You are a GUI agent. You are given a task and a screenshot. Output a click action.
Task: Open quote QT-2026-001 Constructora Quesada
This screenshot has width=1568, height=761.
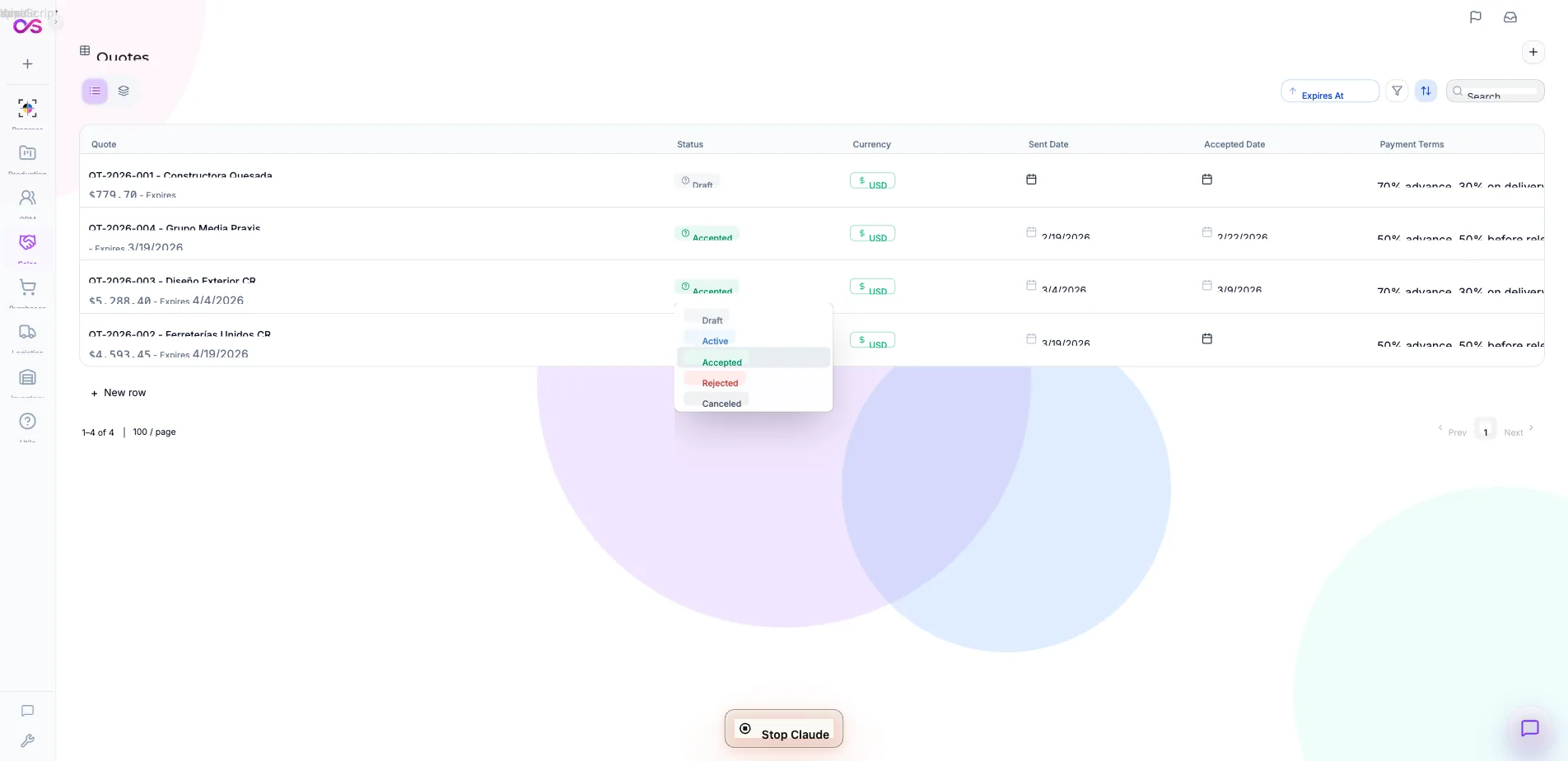[x=180, y=175]
